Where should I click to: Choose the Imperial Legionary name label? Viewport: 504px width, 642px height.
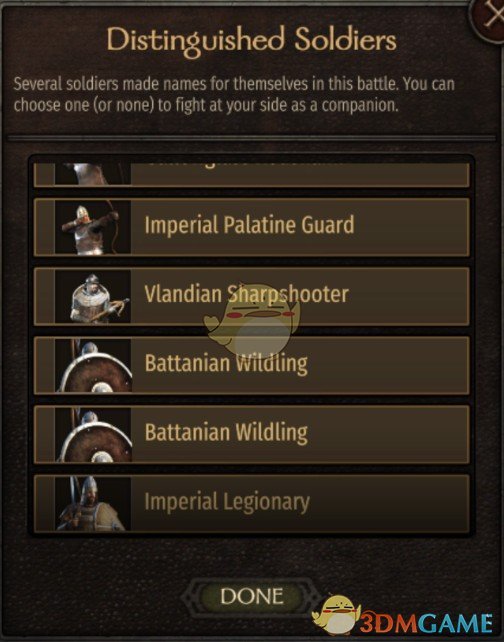pyautogui.click(x=227, y=502)
